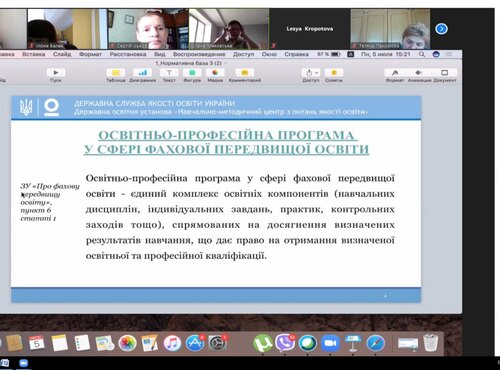500x370 pixels.
Task: Click the slide definition paragraph text
Action: tap(240, 217)
